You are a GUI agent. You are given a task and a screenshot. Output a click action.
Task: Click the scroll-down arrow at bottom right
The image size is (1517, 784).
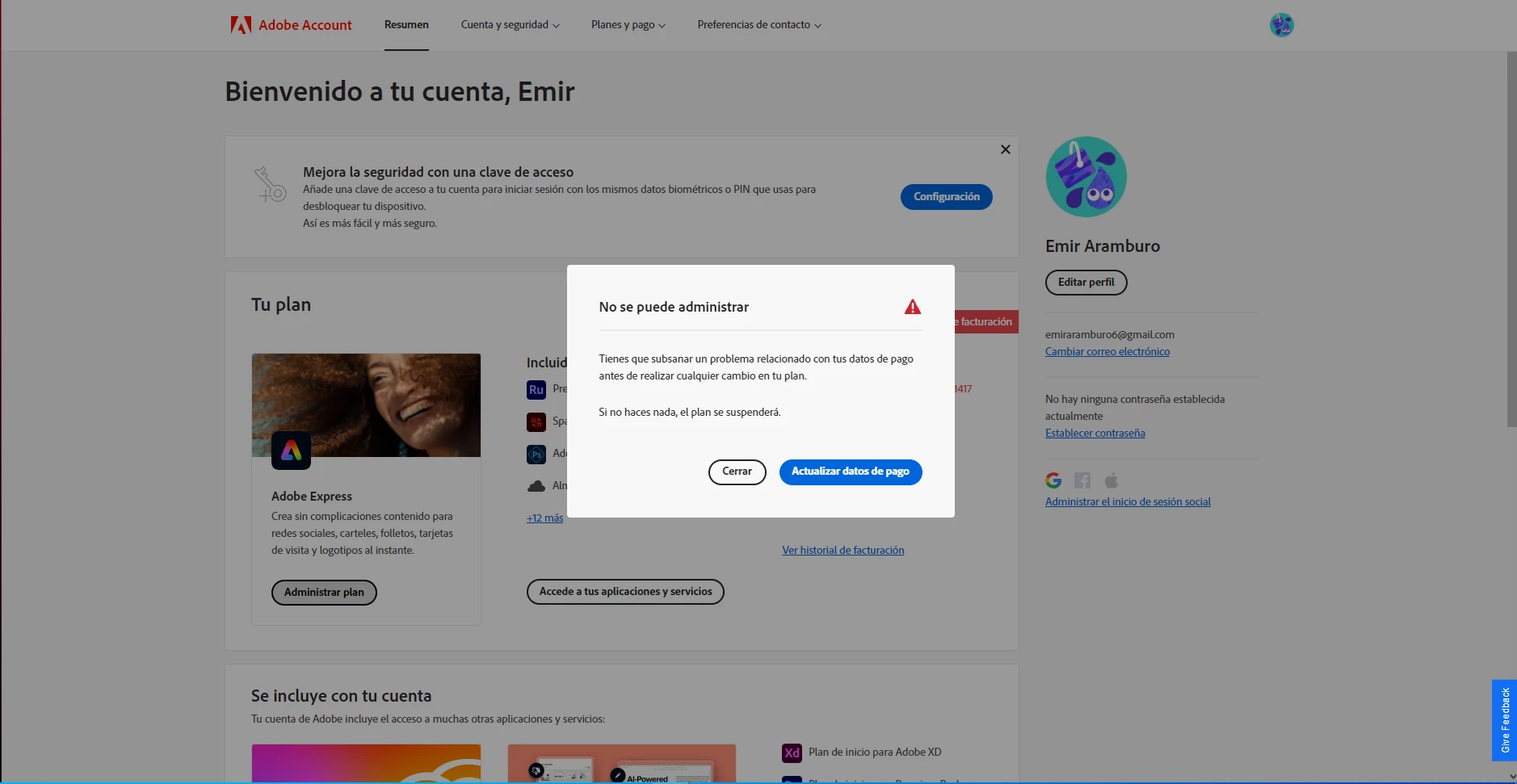(x=1512, y=777)
